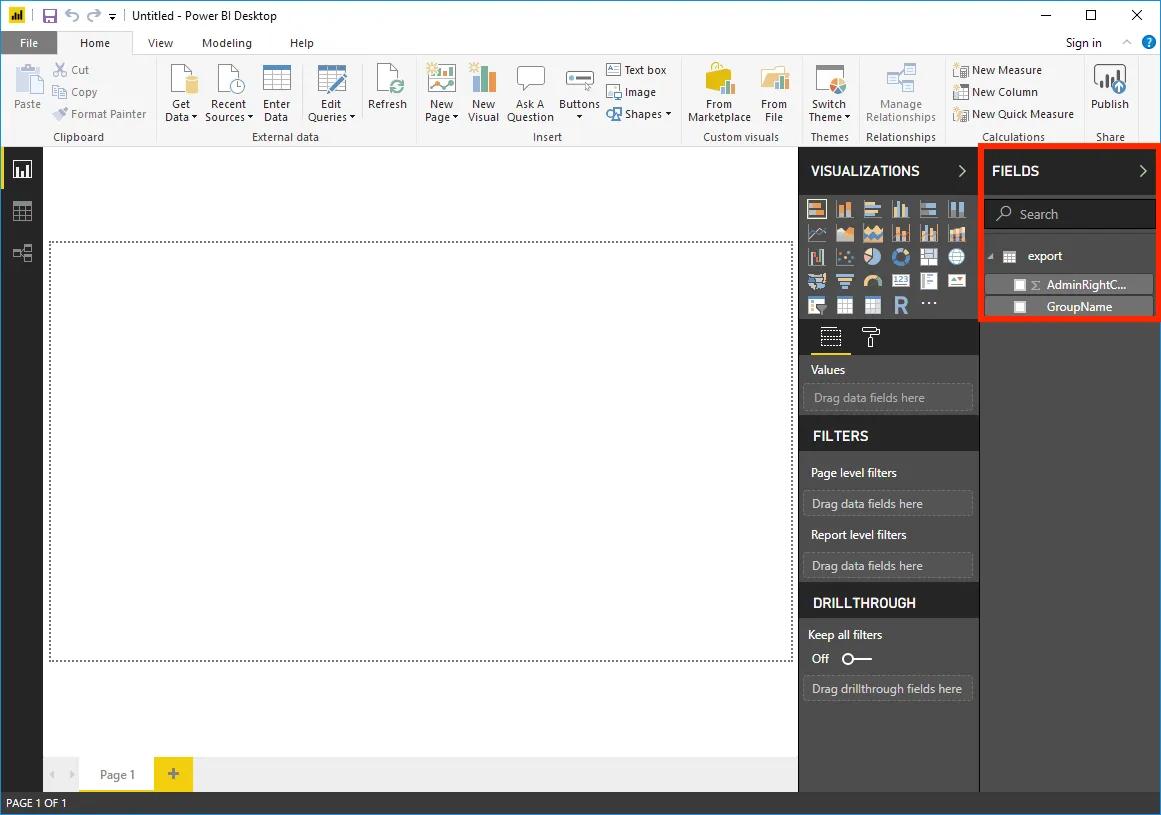This screenshot has height=815, width=1161.
Task: Add a Gauge visual
Action: click(x=872, y=281)
